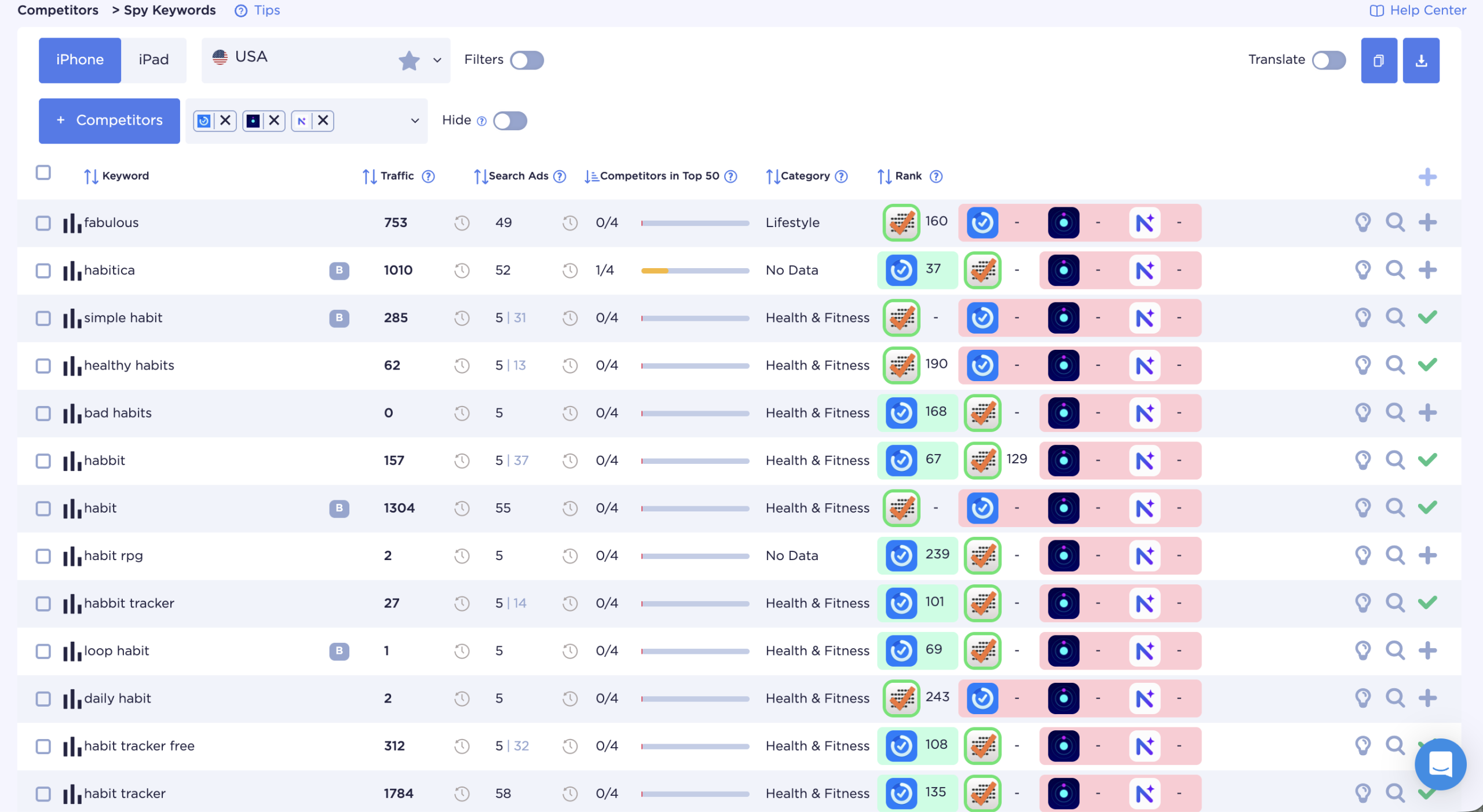Click the B badge on habitica row

tap(339, 270)
